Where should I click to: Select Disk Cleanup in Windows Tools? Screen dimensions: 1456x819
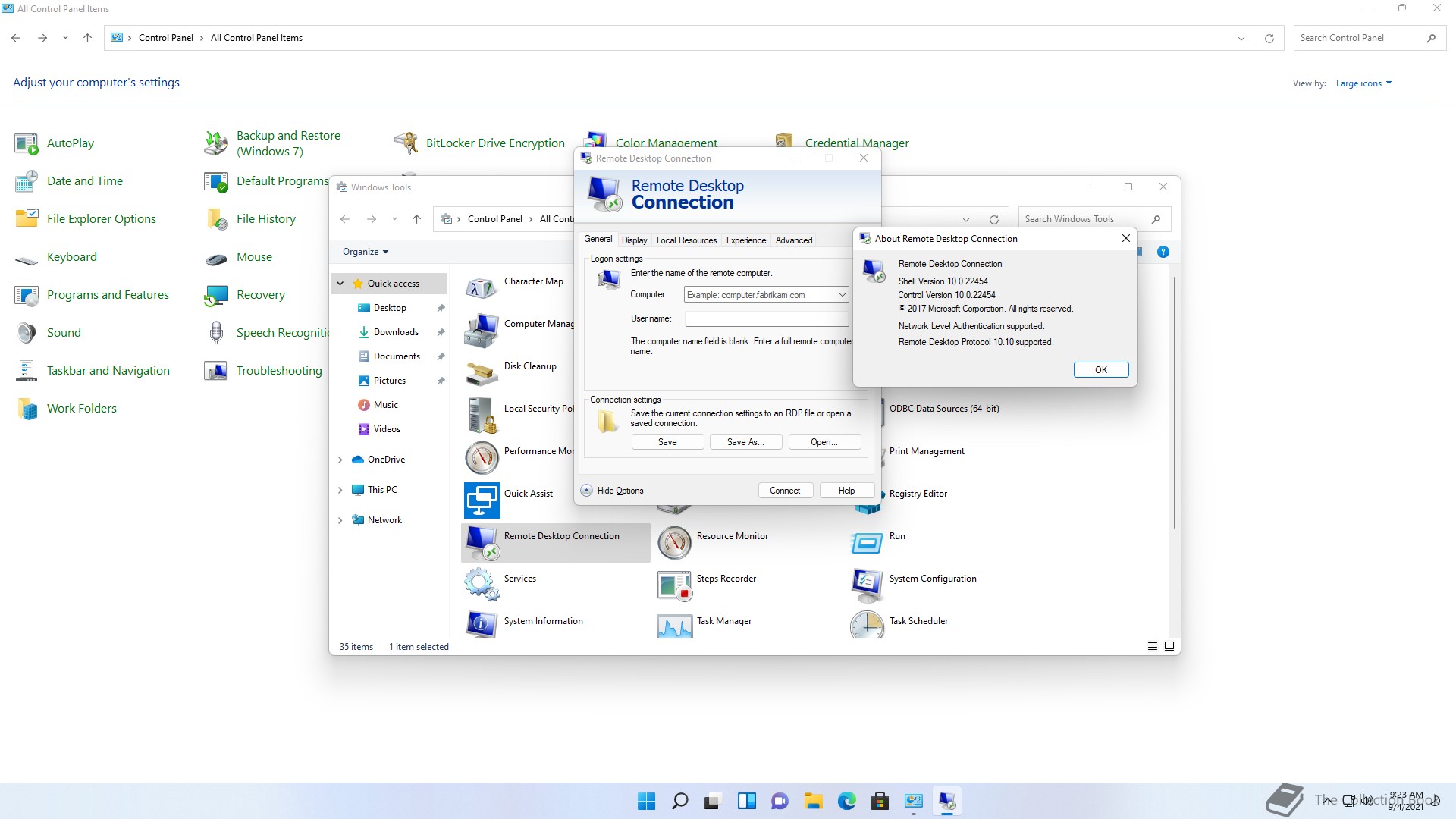click(x=530, y=366)
